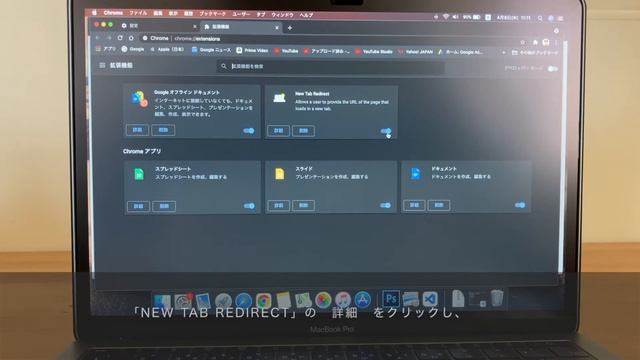Viewport: 640px width, 360px height.
Task: Disable Google Offline Docs extension toggle
Action: pyautogui.click(x=249, y=131)
